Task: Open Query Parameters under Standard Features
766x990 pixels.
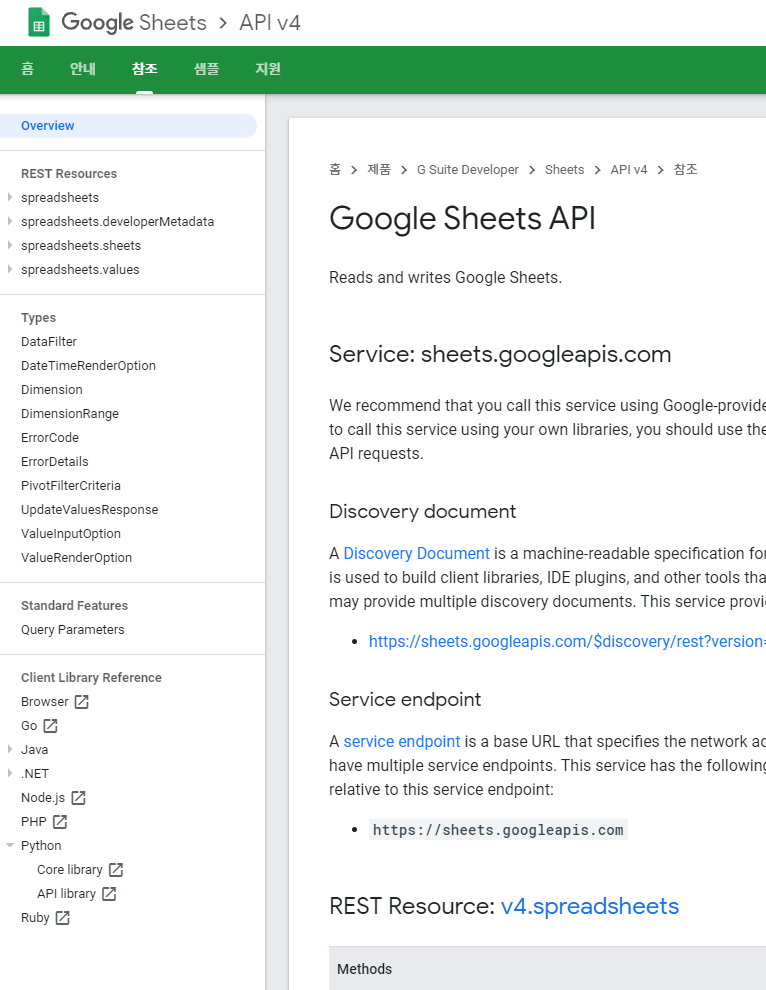Action: 73,629
